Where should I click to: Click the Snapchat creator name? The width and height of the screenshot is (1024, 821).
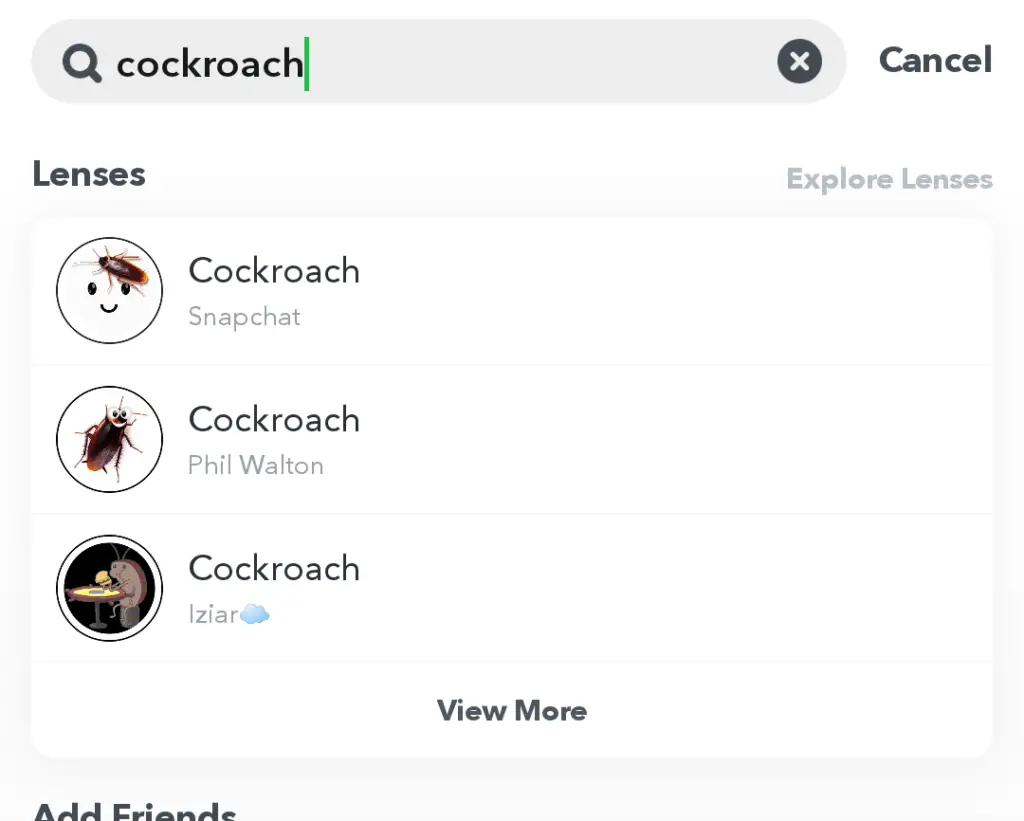point(244,317)
